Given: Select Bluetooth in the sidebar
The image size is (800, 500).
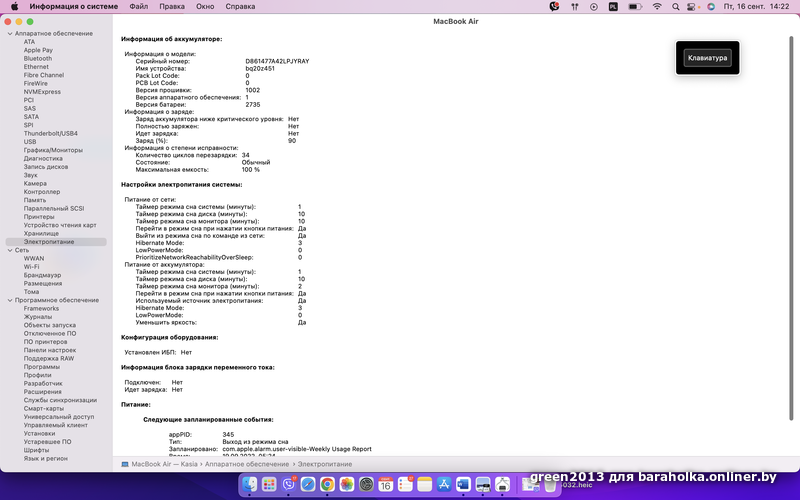Looking at the screenshot, I should click(38, 59).
